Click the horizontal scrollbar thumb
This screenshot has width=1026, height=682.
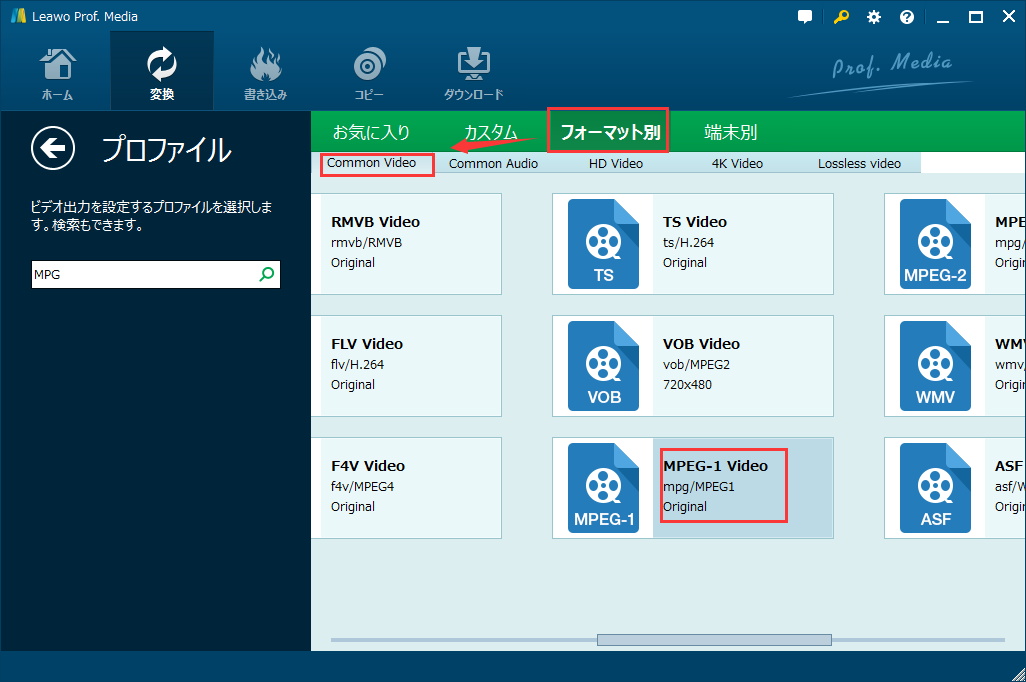pyautogui.click(x=714, y=640)
